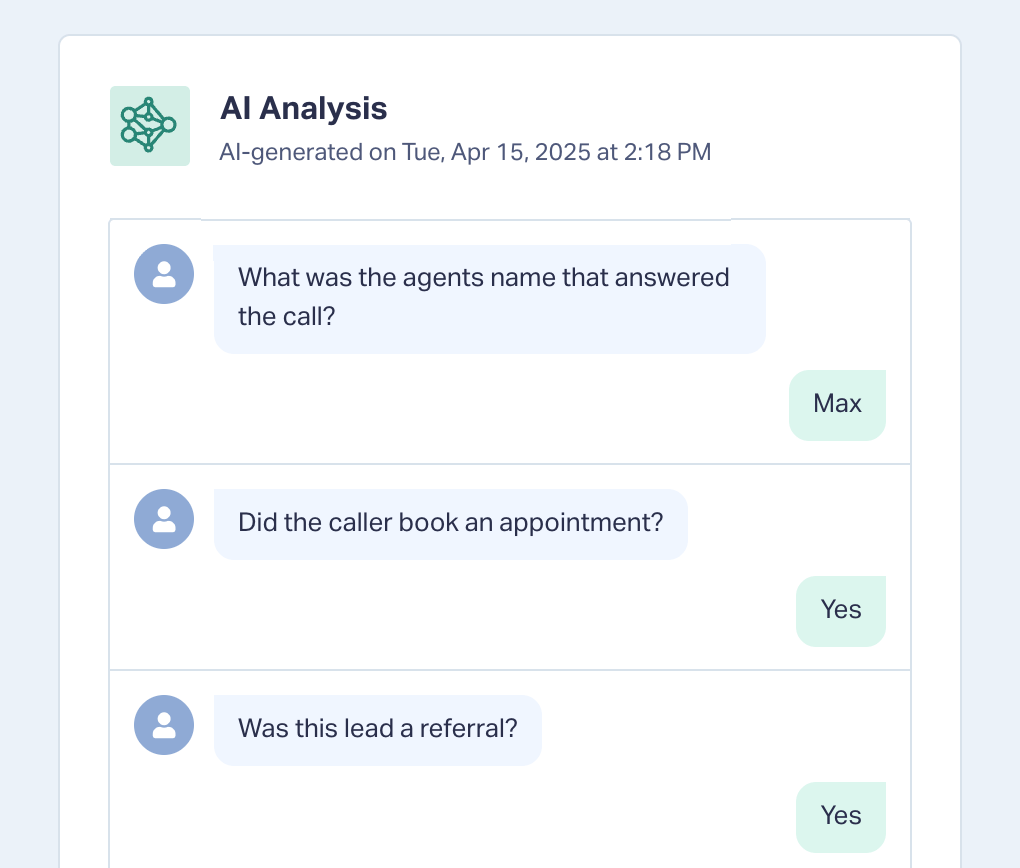Click the divider above the referral question row
Image resolution: width=1020 pixels, height=868 pixels.
coord(510,670)
